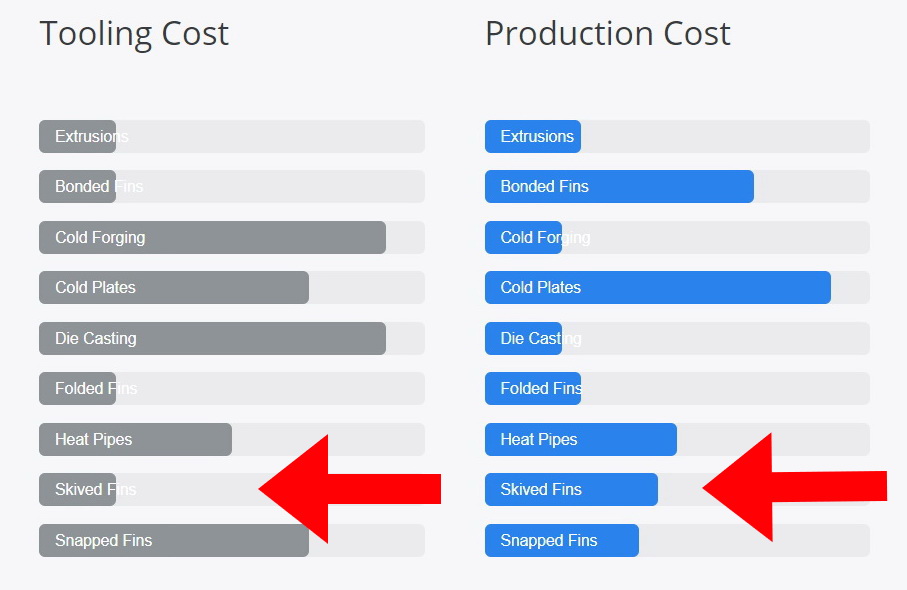Click the Production Cost heading
This screenshot has width=907, height=590.
(x=608, y=34)
